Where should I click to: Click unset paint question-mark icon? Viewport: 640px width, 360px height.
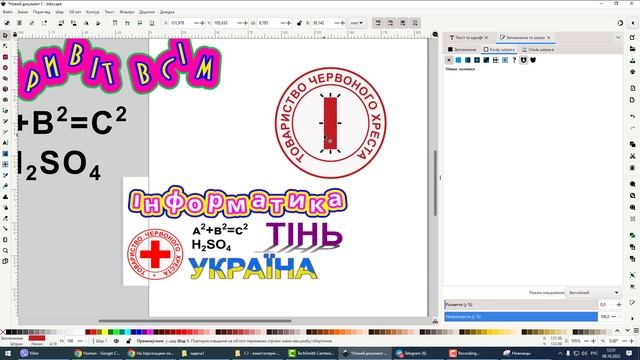[x=514, y=60]
